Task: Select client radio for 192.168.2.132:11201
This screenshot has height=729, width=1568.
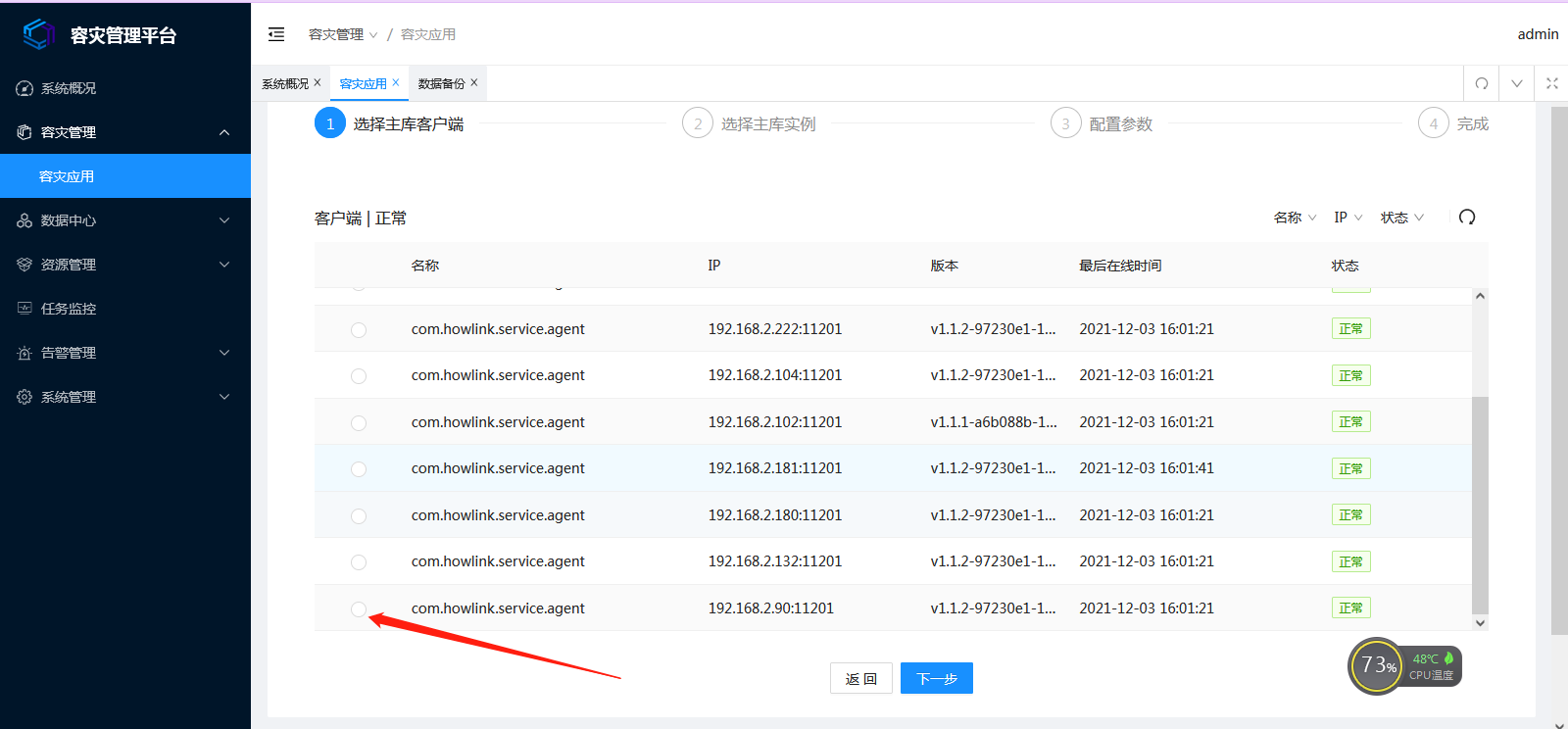Action: pyautogui.click(x=359, y=562)
